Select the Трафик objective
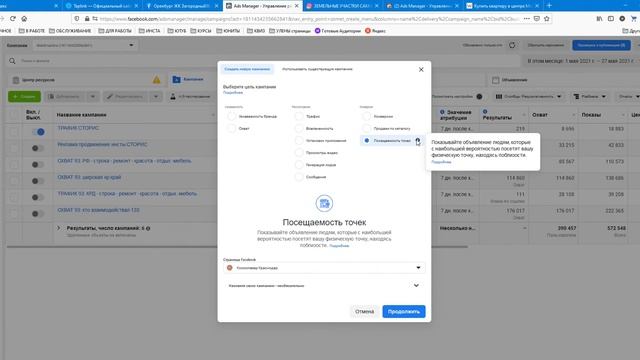 click(299, 116)
